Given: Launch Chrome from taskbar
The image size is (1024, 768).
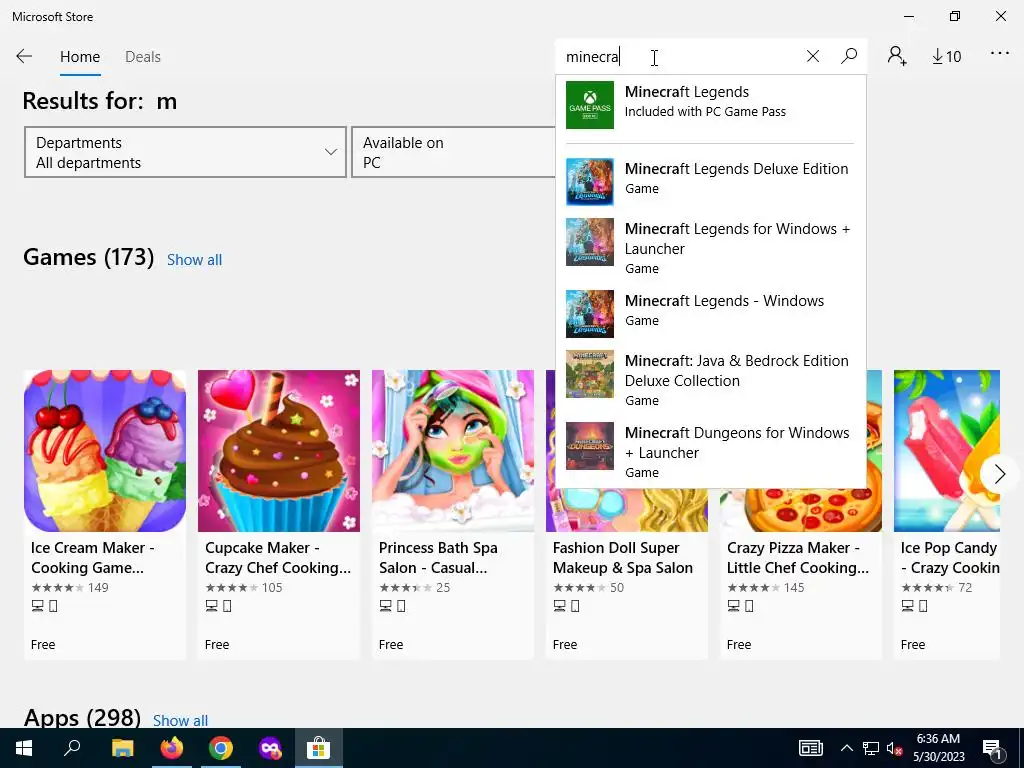Looking at the screenshot, I should click(x=221, y=748).
